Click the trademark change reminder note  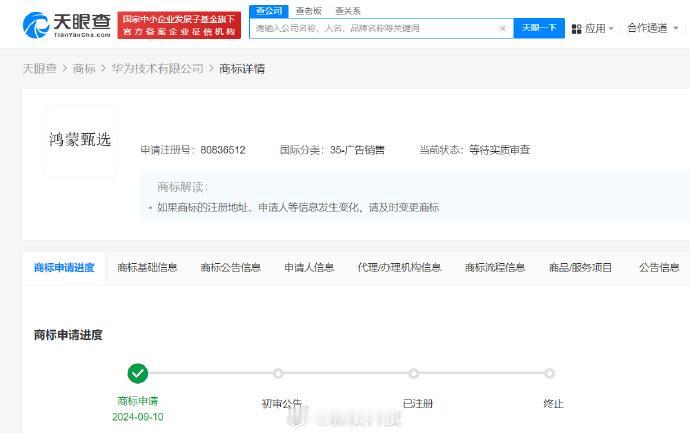tap(298, 207)
